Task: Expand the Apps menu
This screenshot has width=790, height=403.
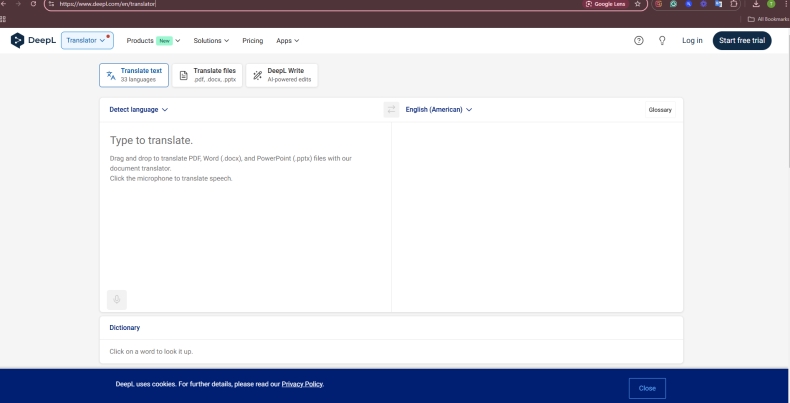Action: (287, 40)
